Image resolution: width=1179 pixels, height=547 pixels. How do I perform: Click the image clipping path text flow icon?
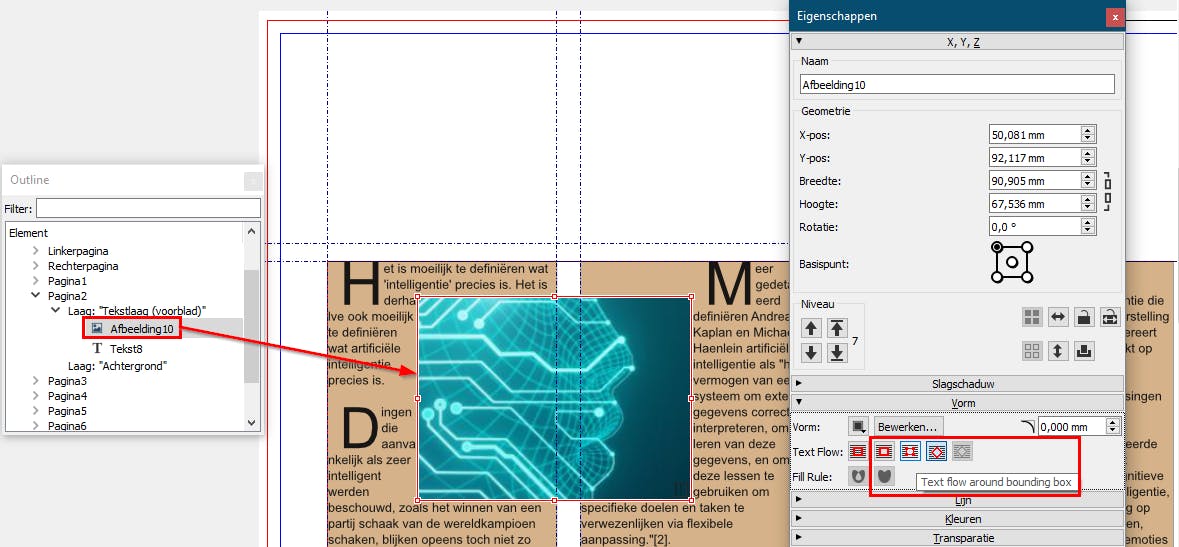tap(962, 451)
